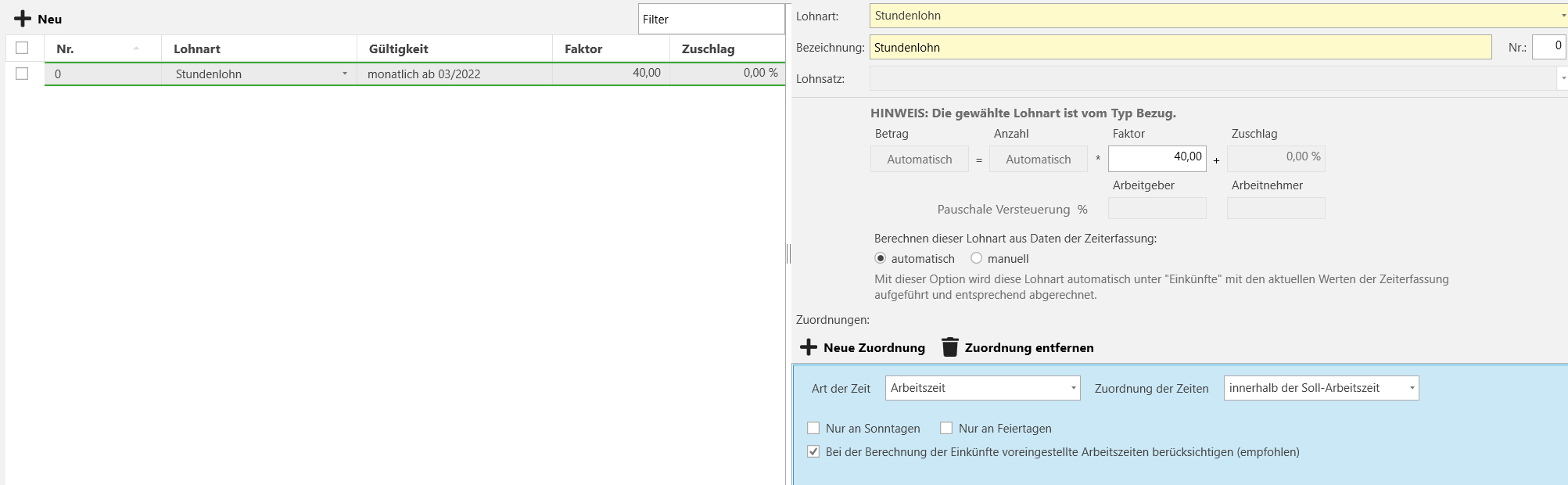This screenshot has width=1568, height=485.
Task: Click the Bezeichnung field containing Stundenlohn
Action: pos(1179,48)
